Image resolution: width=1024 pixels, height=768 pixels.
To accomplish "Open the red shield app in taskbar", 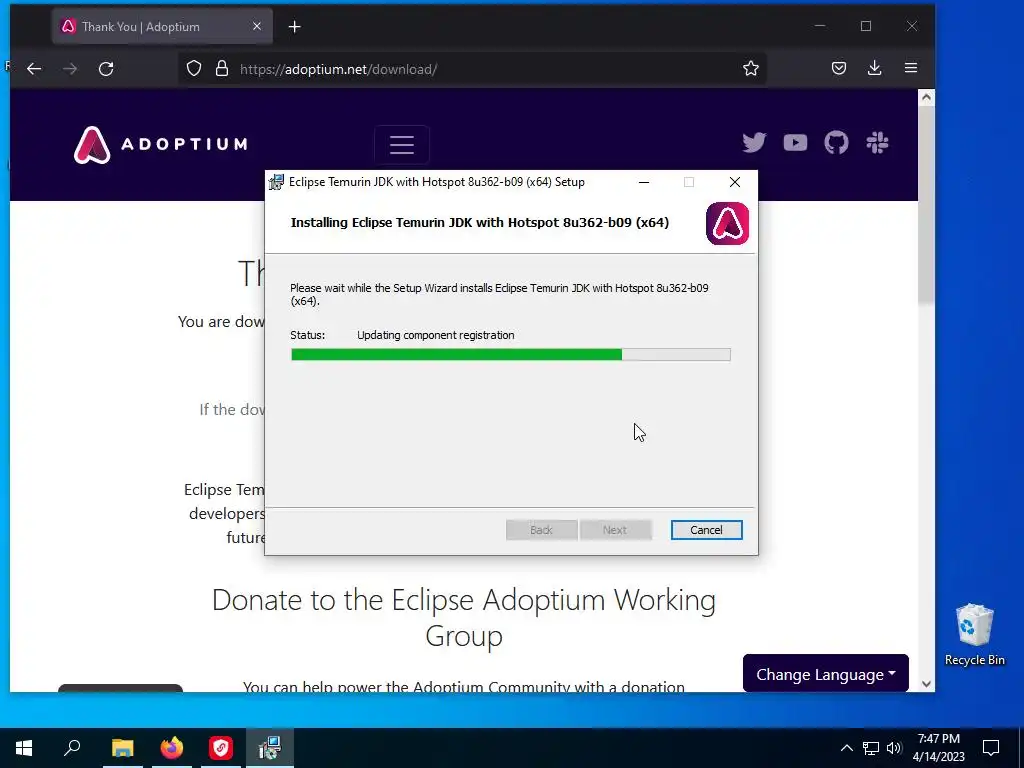I will (x=221, y=748).
